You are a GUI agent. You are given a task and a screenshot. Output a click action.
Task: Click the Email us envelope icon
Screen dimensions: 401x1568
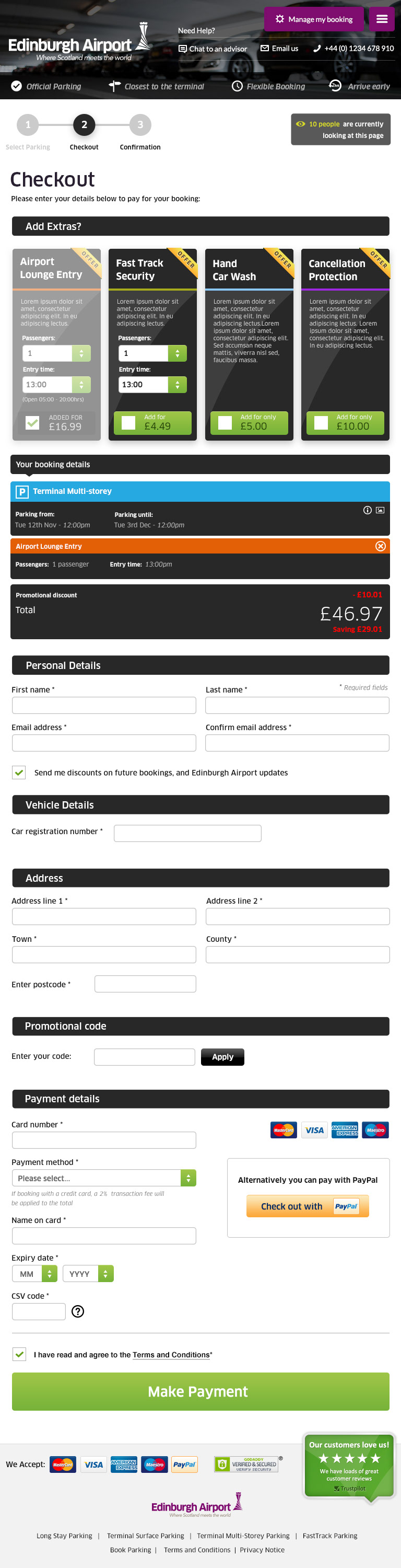point(265,48)
